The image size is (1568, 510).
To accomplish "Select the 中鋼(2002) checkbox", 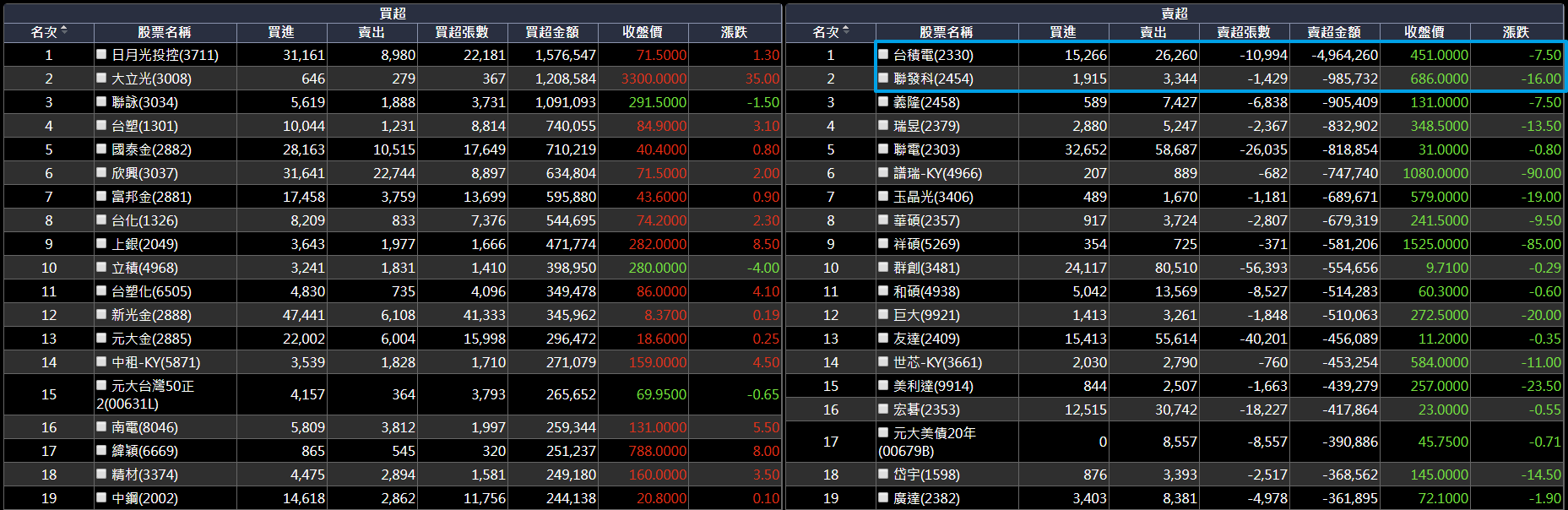I will pyautogui.click(x=101, y=497).
